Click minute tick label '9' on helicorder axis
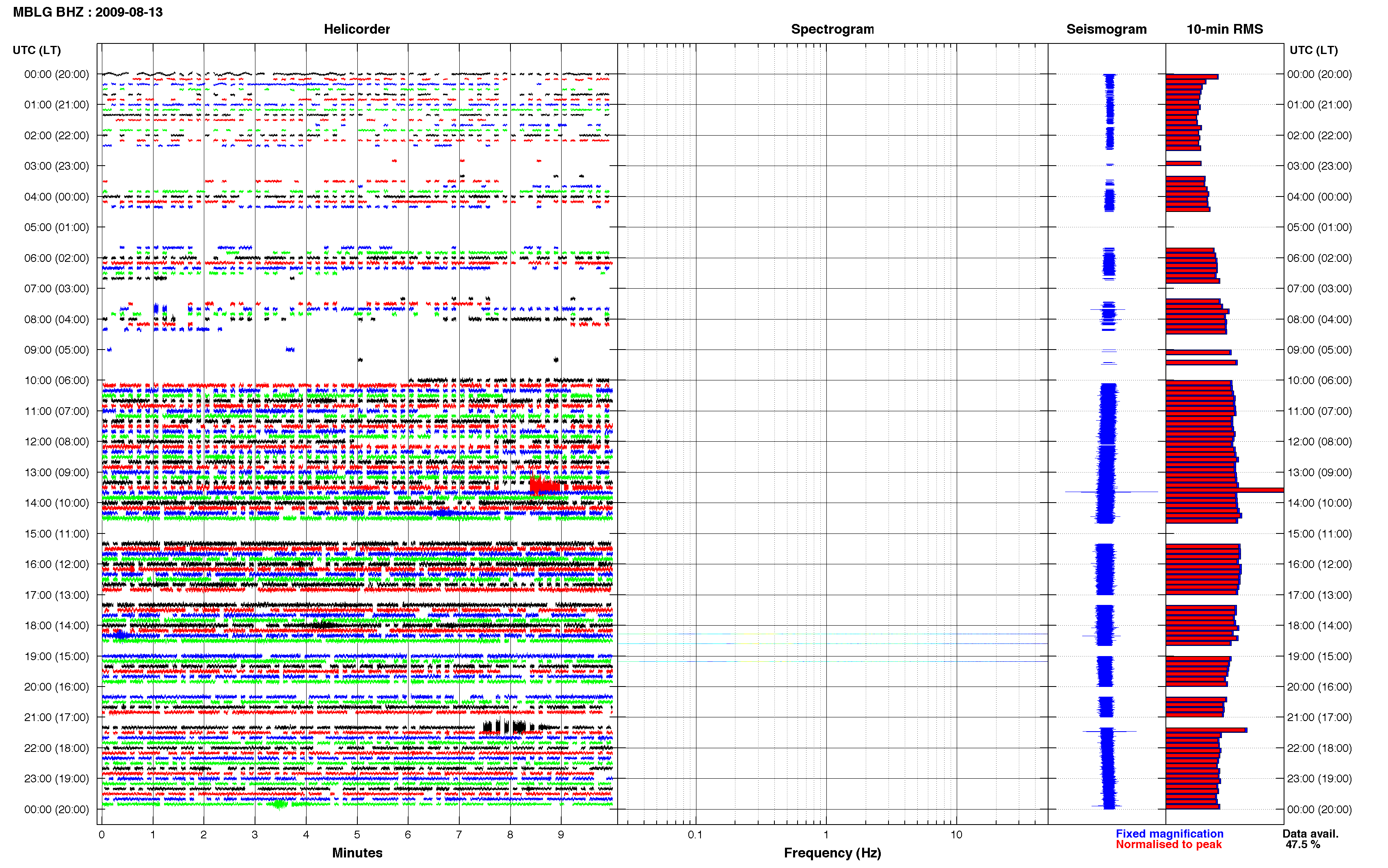This screenshot has height=868, width=1388. (561, 834)
